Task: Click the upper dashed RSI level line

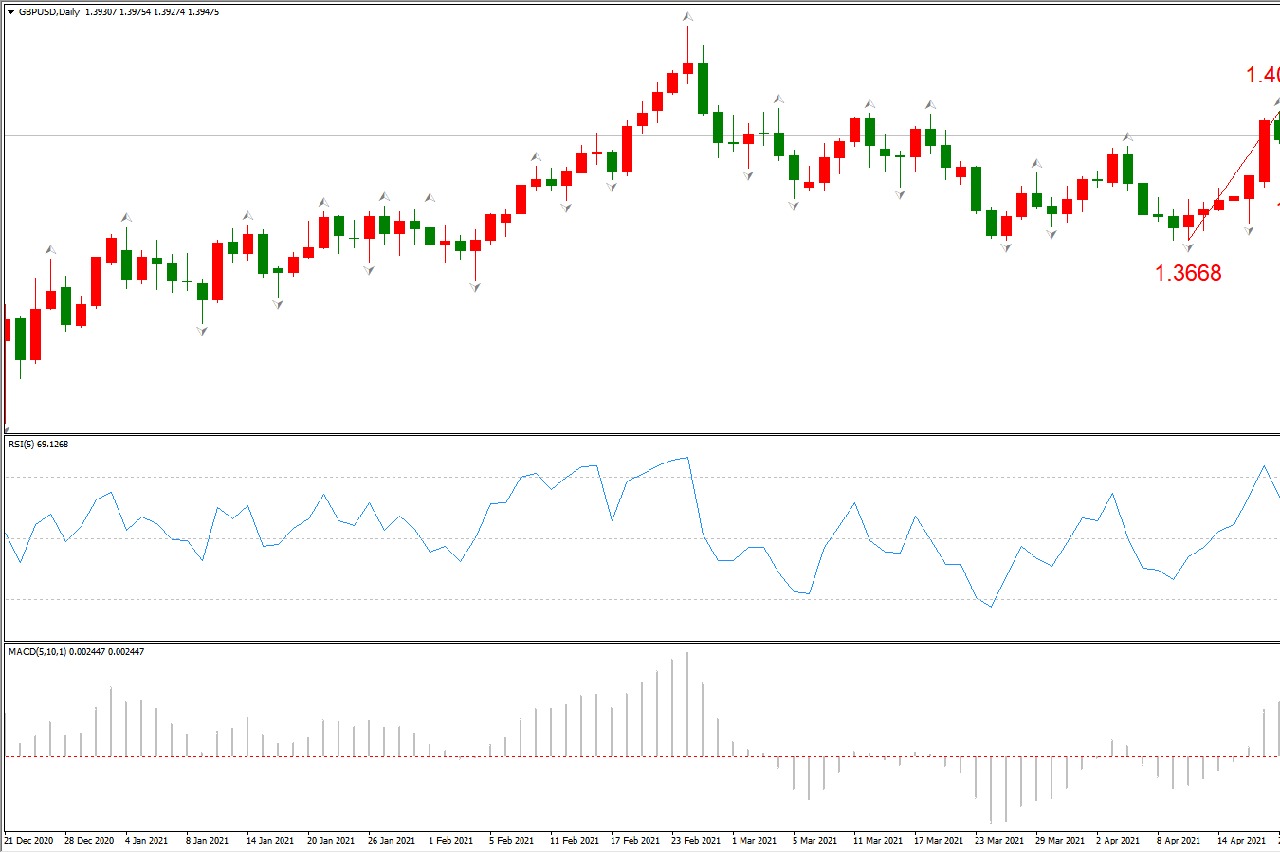Action: [400, 477]
